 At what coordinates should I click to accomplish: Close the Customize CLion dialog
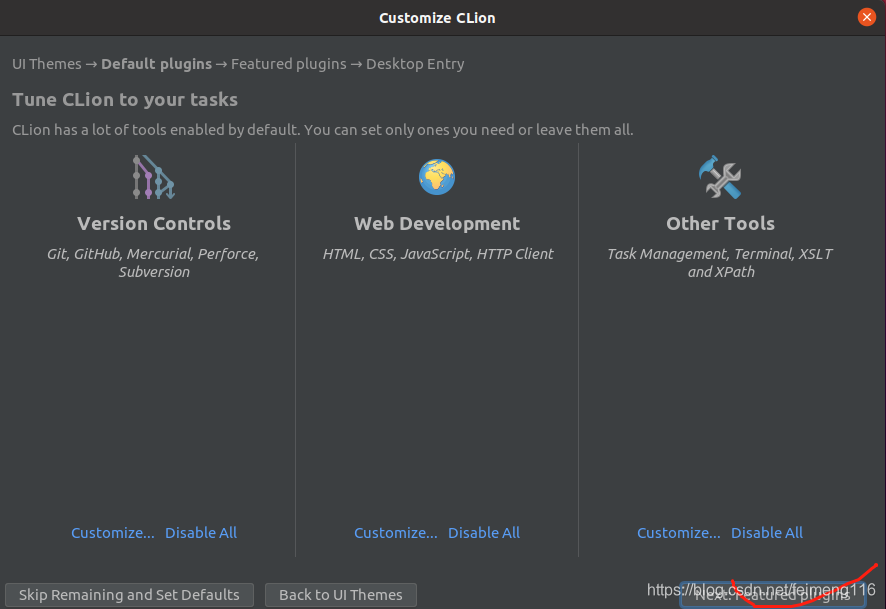(866, 18)
